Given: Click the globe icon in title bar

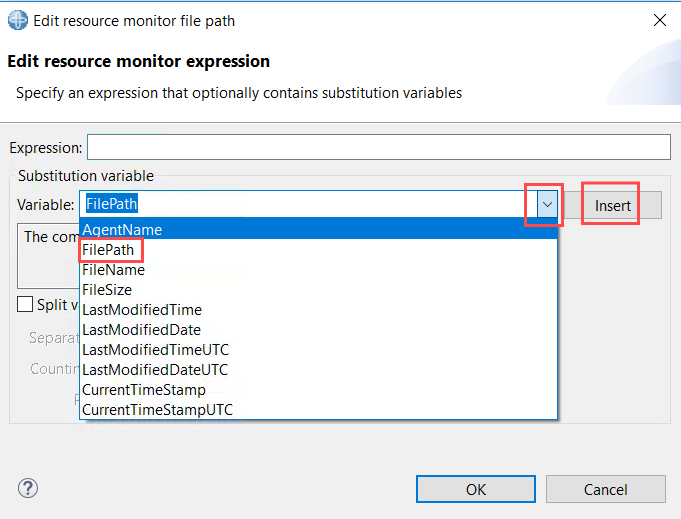Looking at the screenshot, I should [18, 20].
